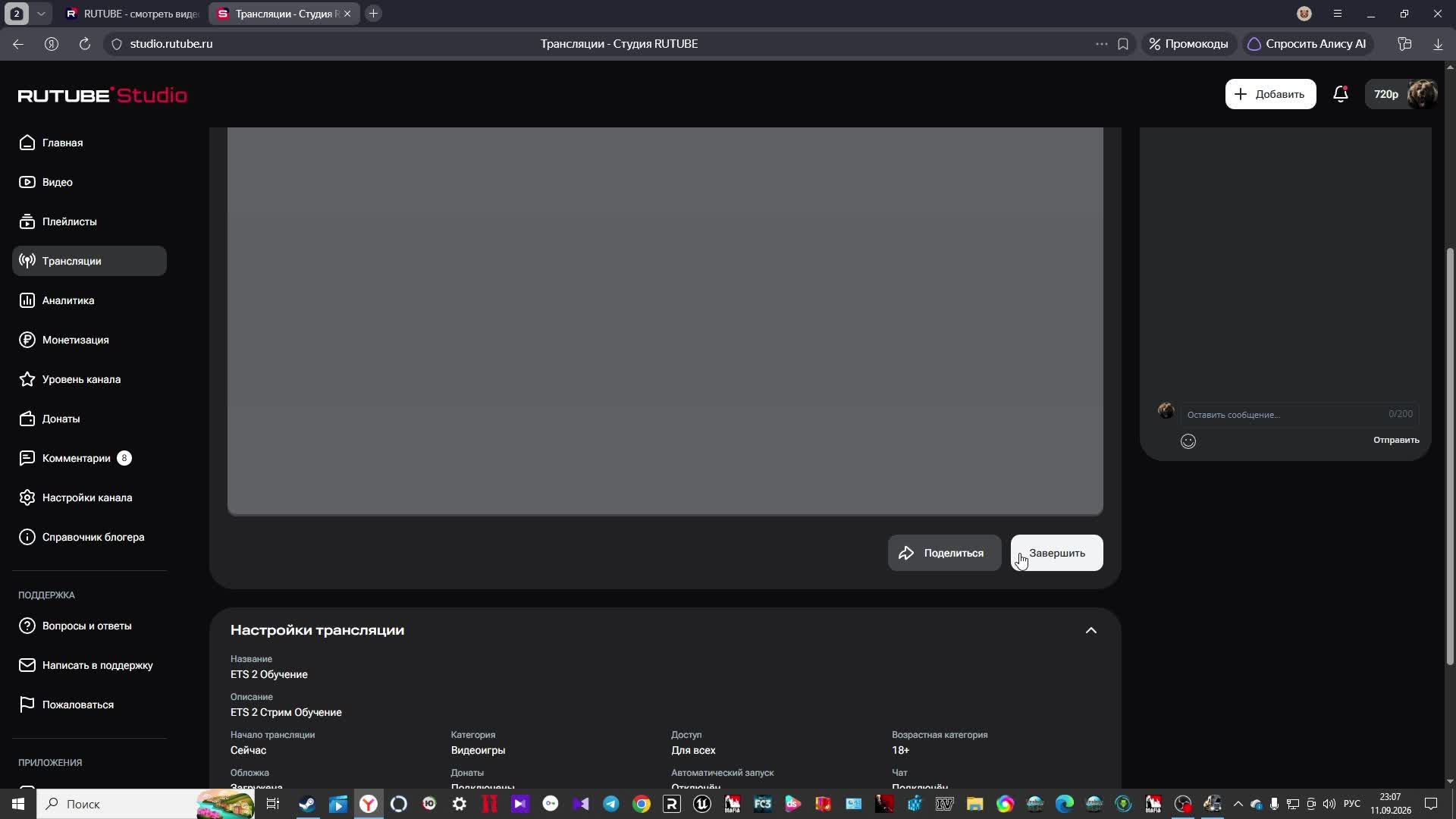
Task: Open File Explorer from the taskbar
Action: pos(974,804)
